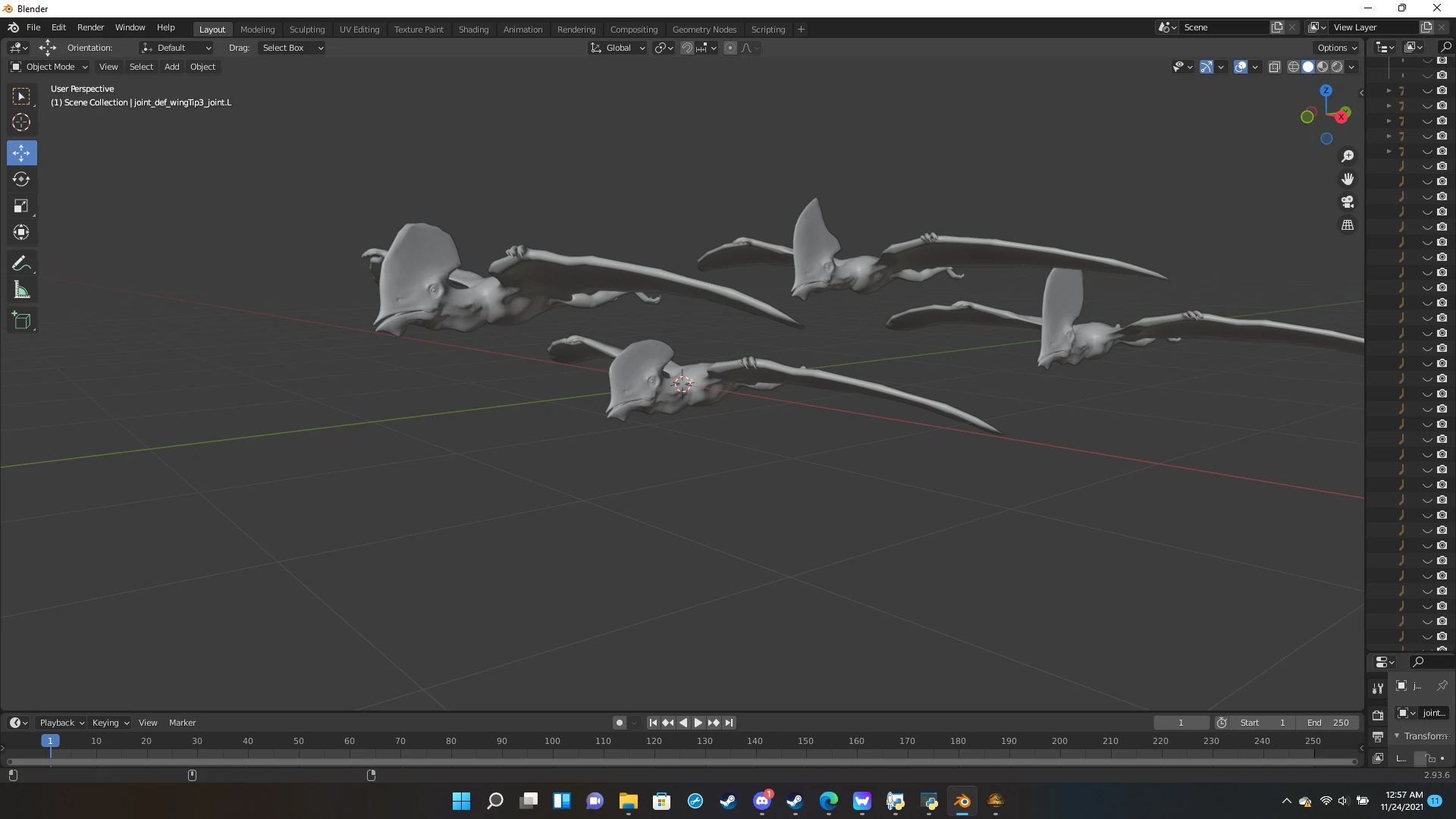Click the toggle camera view icon
Image resolution: width=1456 pixels, height=819 pixels.
tap(1348, 202)
